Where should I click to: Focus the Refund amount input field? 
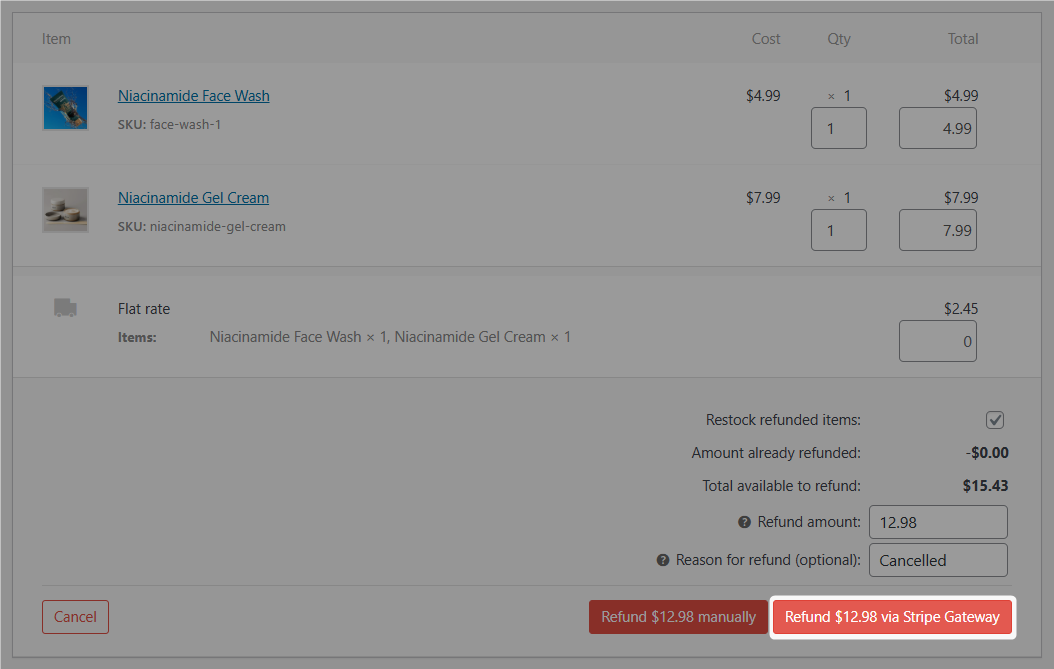pyautogui.click(x=937, y=522)
